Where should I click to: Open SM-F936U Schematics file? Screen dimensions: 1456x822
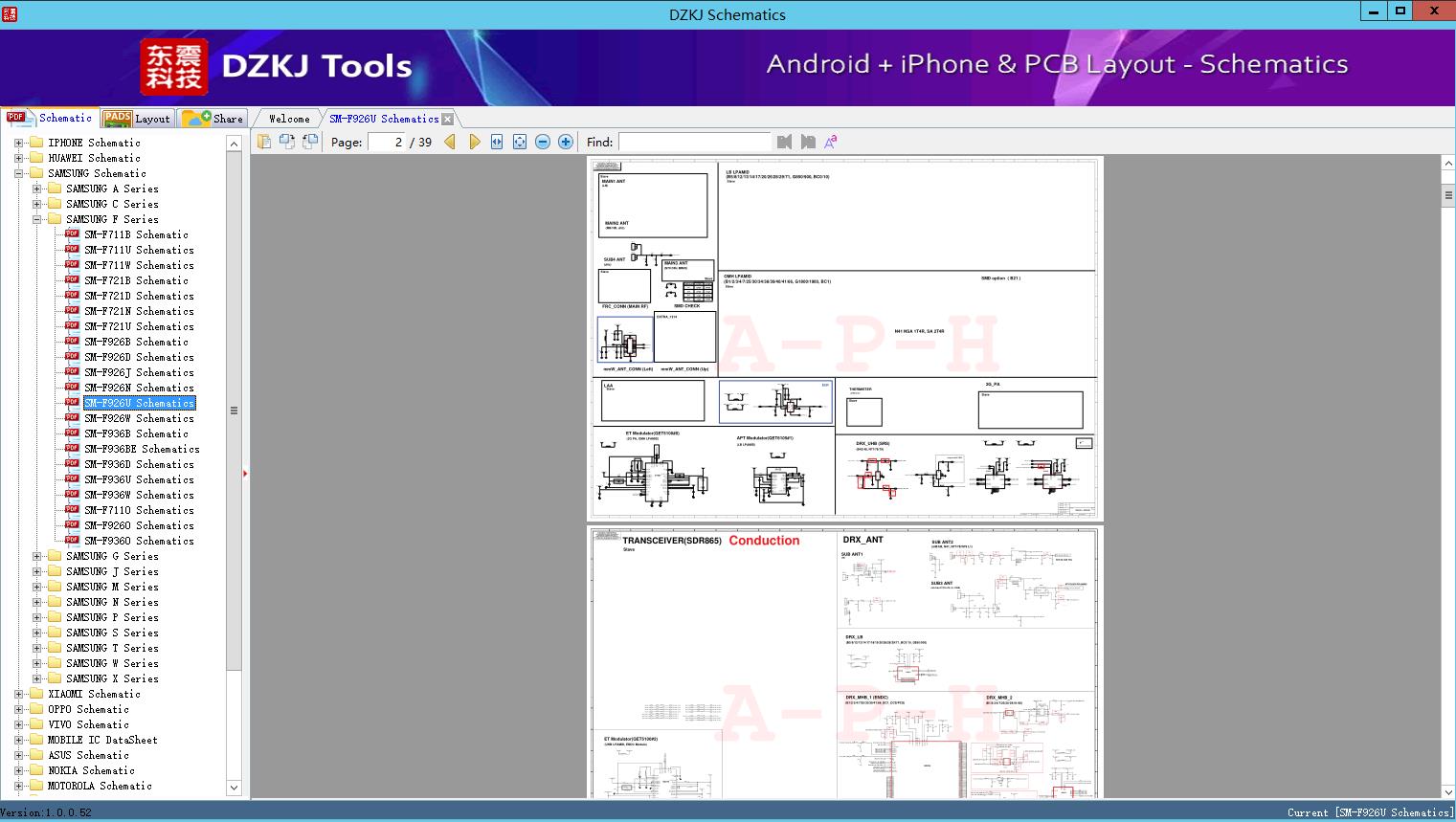coord(139,479)
